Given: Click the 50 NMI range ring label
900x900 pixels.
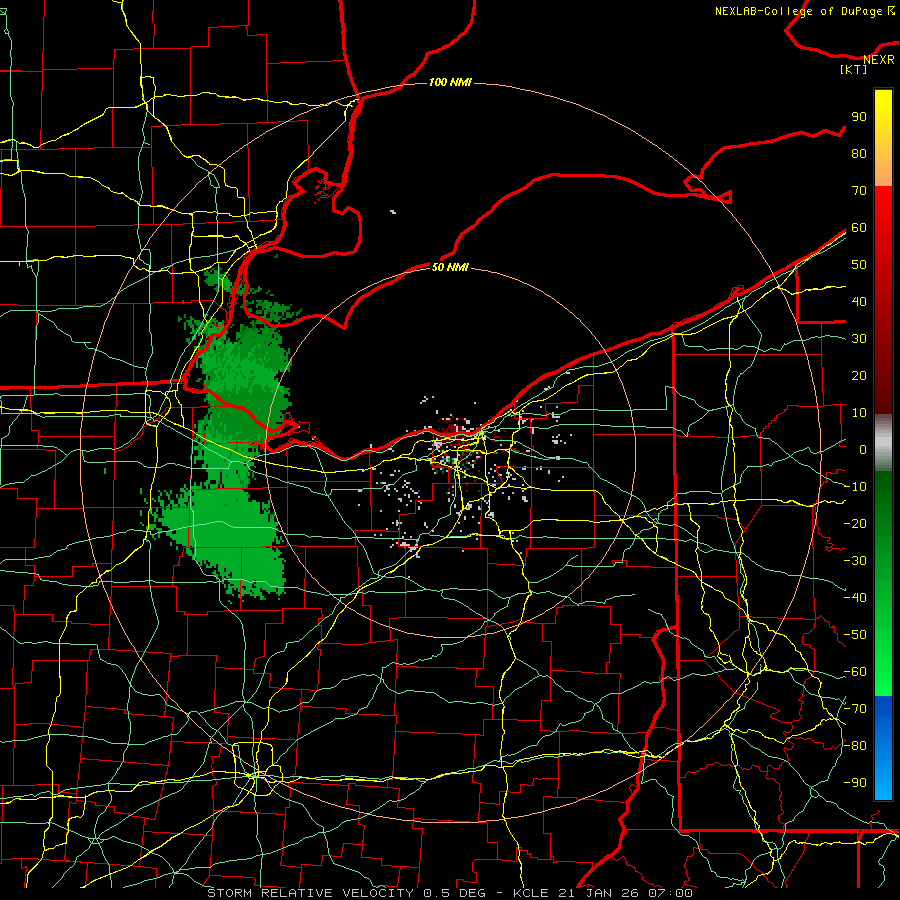Looking at the screenshot, I should point(450,267).
